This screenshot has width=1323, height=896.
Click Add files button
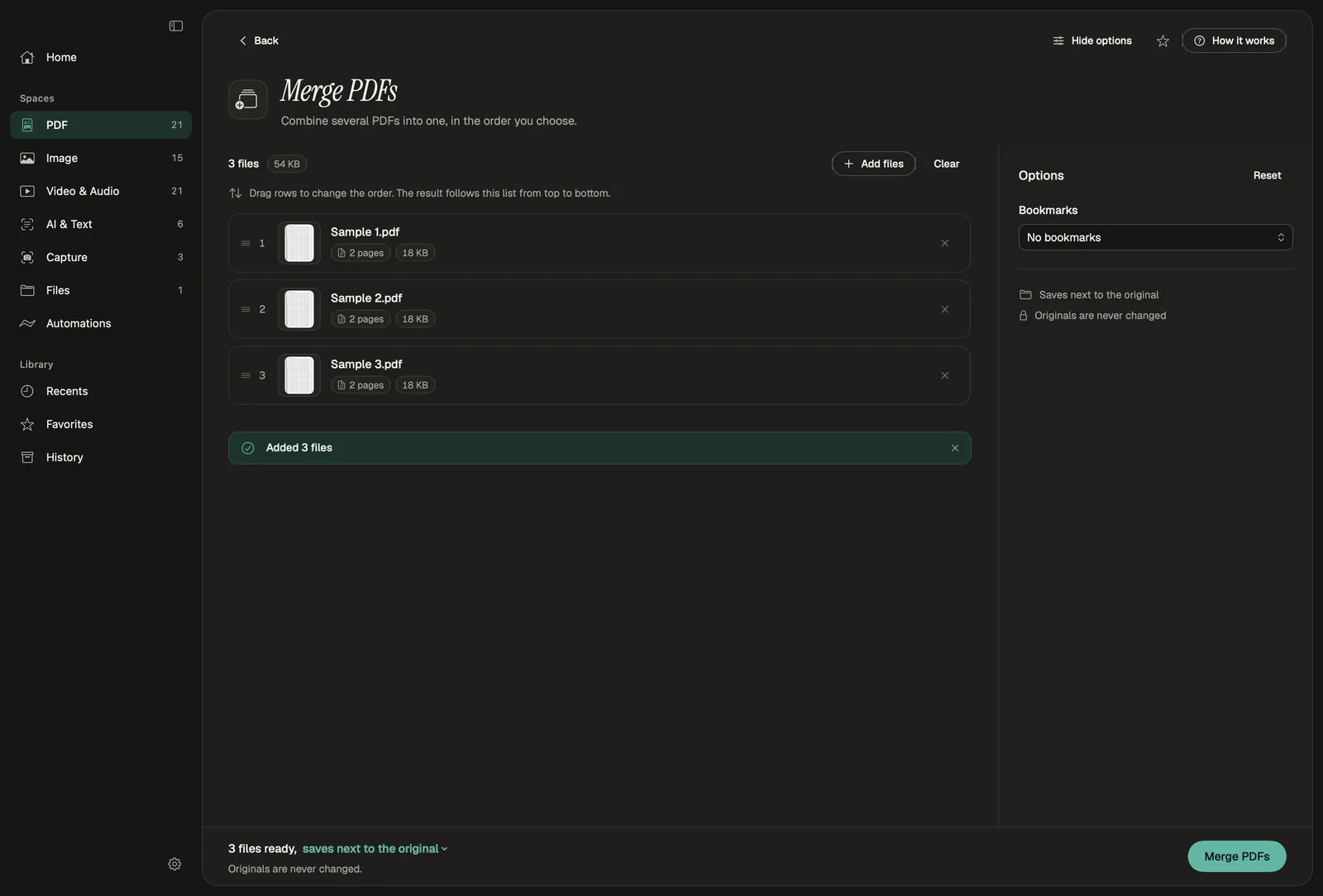[x=873, y=164]
